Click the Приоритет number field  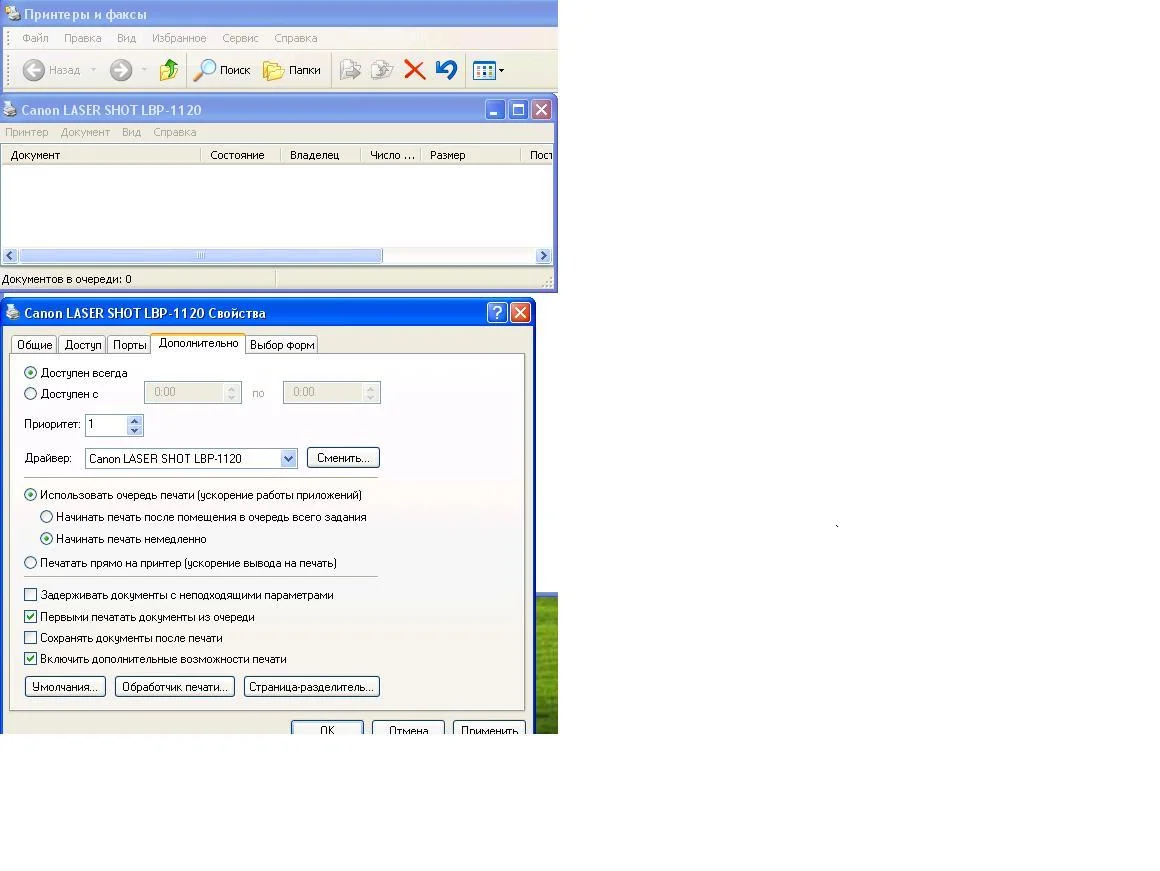[x=107, y=425]
